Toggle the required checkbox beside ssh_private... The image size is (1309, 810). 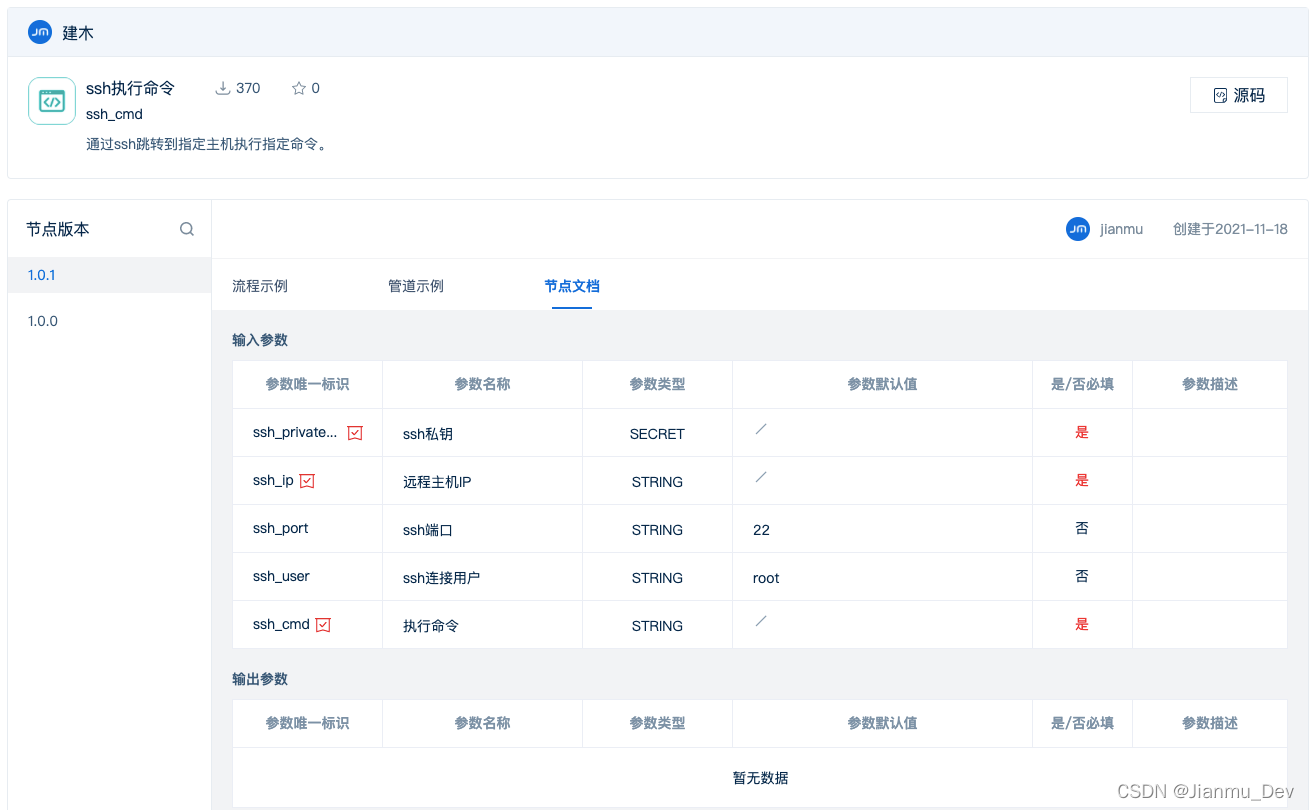[x=355, y=432]
